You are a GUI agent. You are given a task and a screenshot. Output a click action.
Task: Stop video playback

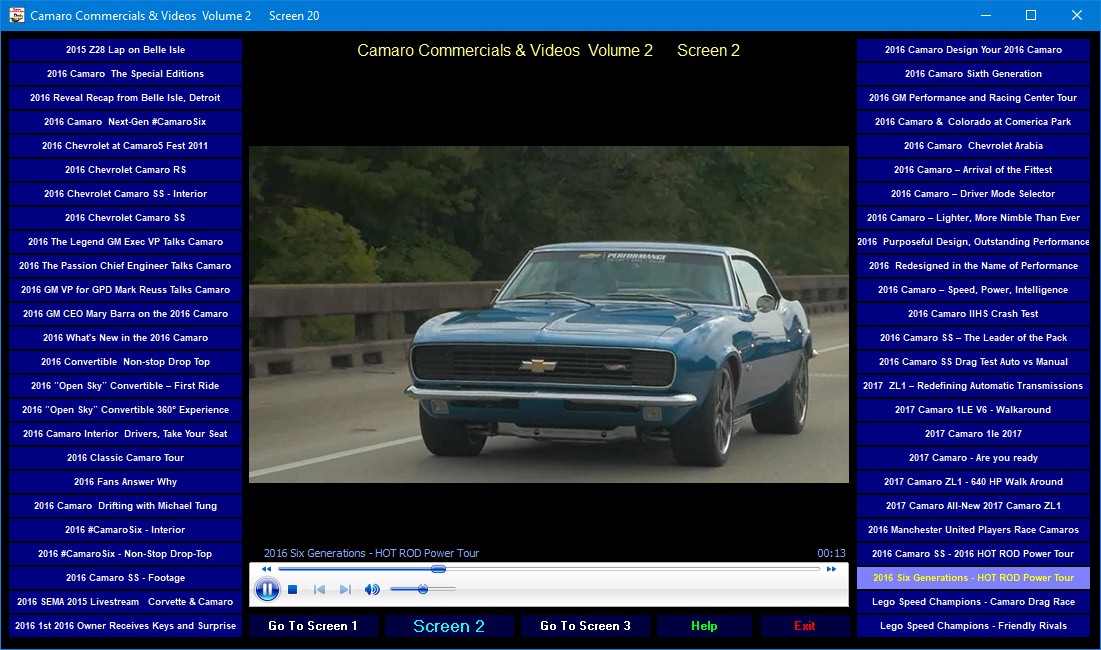(x=293, y=590)
